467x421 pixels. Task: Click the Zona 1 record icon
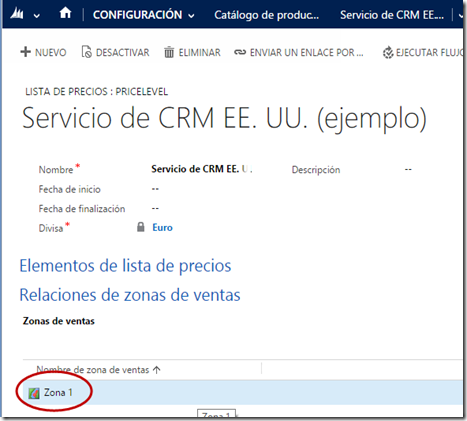pos(34,393)
